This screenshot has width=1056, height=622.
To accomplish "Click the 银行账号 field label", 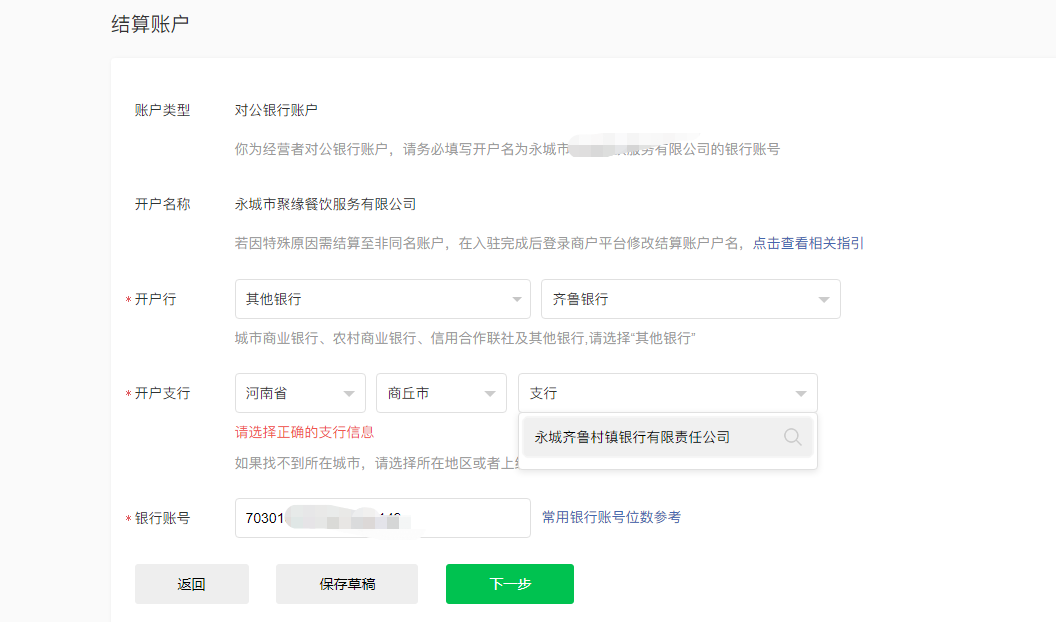I will pyautogui.click(x=162, y=518).
